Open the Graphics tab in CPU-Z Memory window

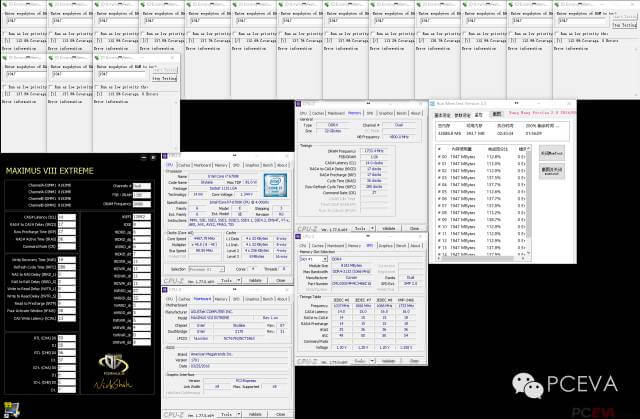pos(386,113)
